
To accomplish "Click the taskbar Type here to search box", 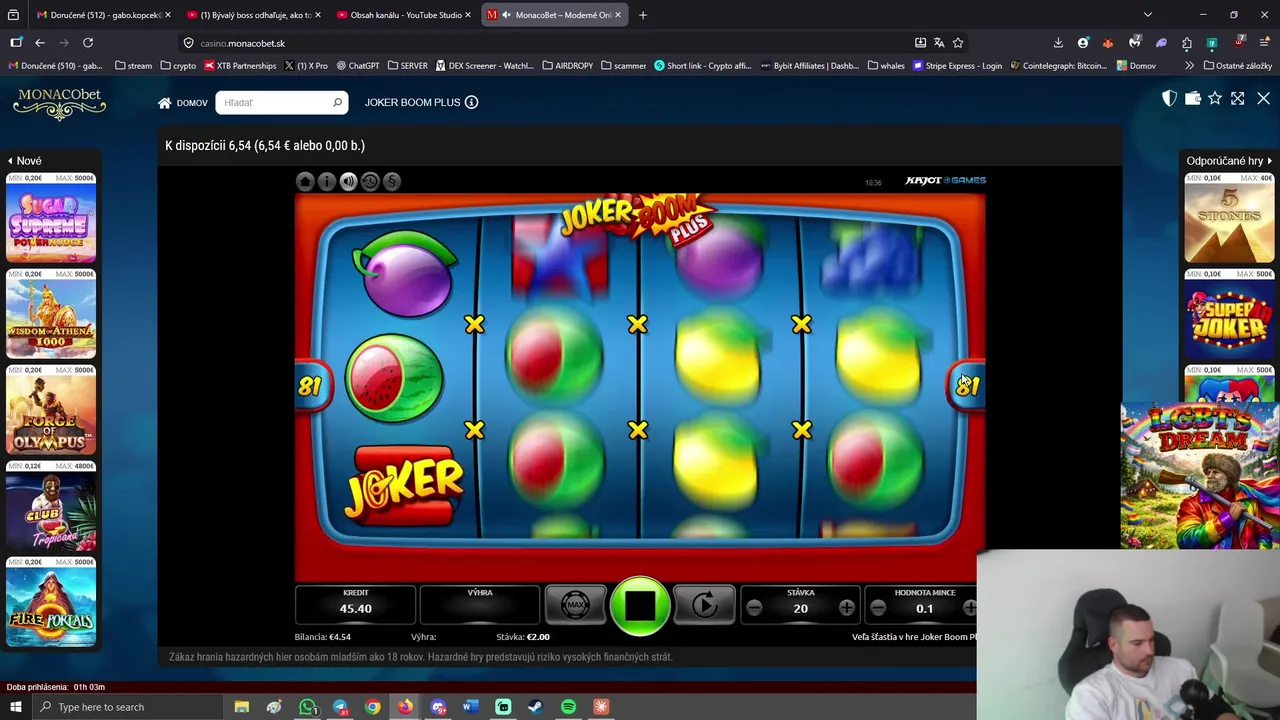I will pos(130,707).
